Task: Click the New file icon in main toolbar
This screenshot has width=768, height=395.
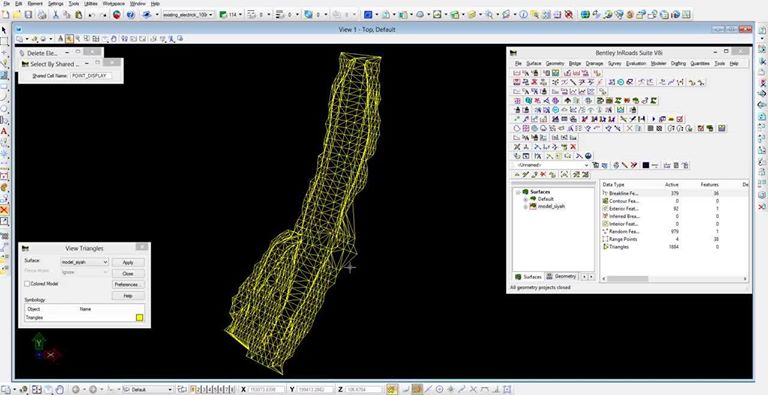Action: (x=5, y=15)
